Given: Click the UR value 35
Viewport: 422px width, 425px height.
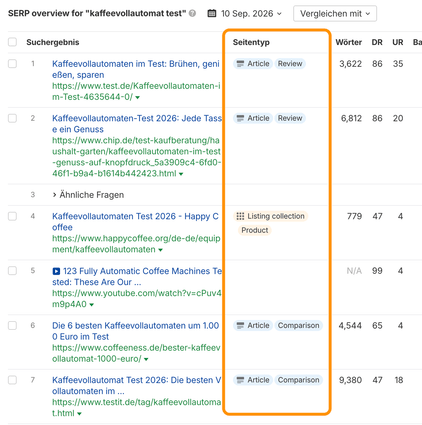Looking at the screenshot, I should (398, 64).
